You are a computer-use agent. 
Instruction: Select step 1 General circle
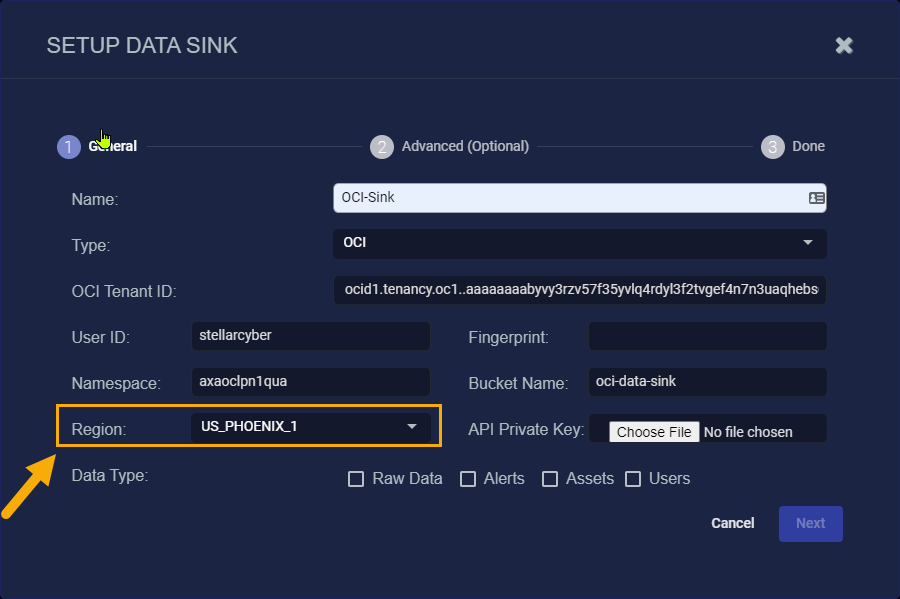pyautogui.click(x=68, y=147)
